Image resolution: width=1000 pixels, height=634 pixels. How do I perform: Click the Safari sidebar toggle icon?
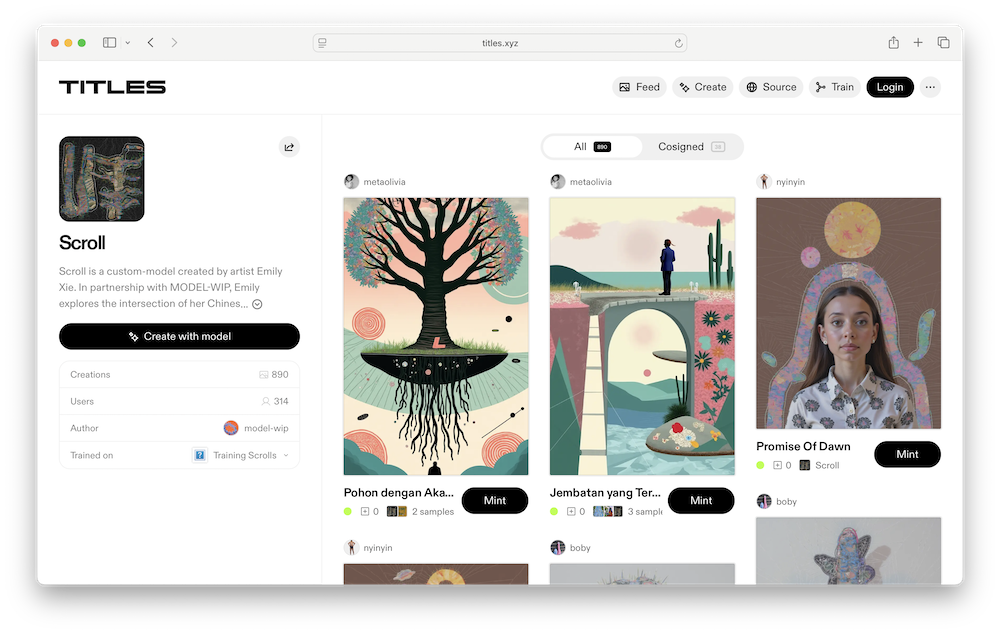pyautogui.click(x=110, y=43)
